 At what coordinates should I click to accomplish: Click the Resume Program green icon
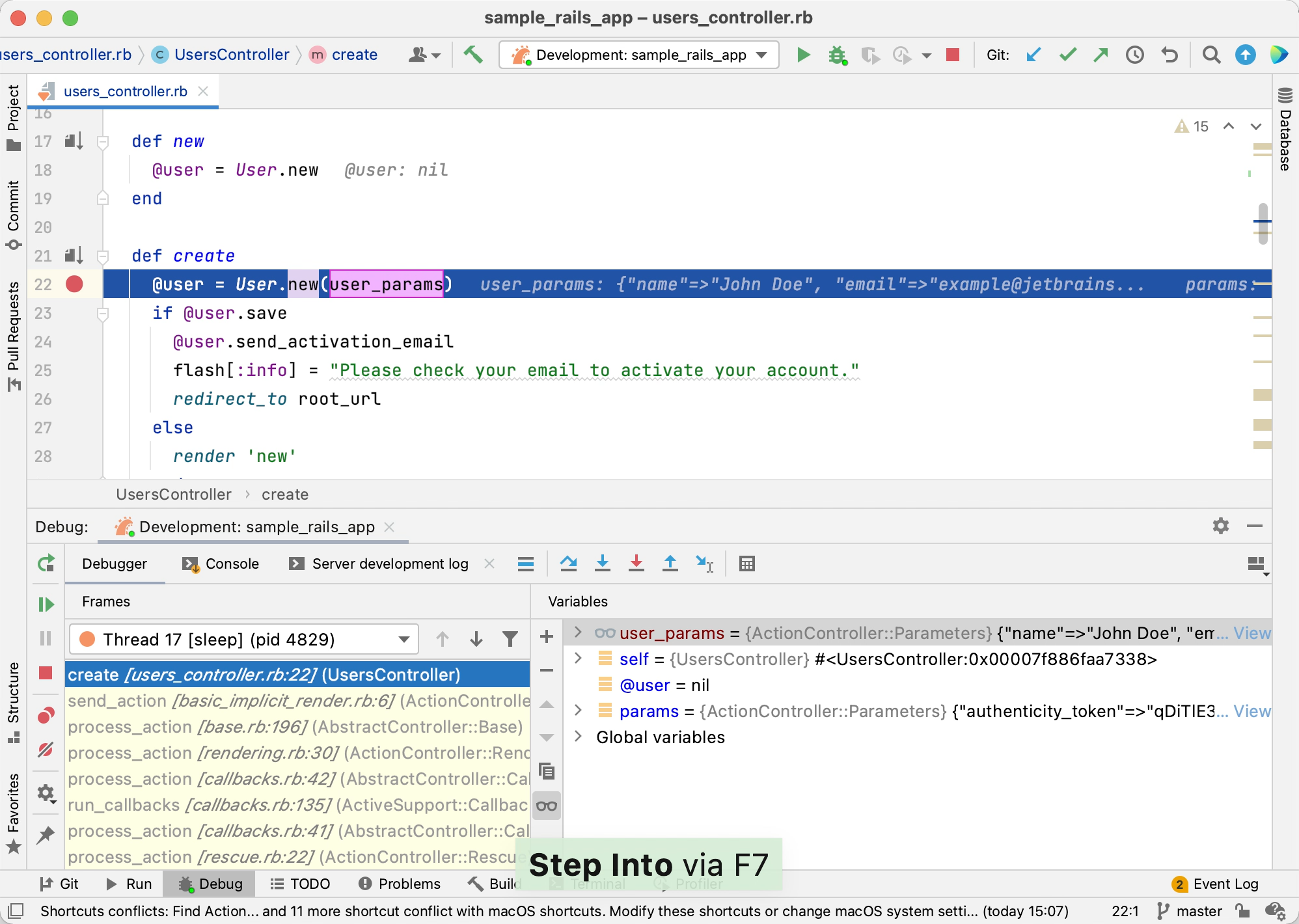coord(46,605)
